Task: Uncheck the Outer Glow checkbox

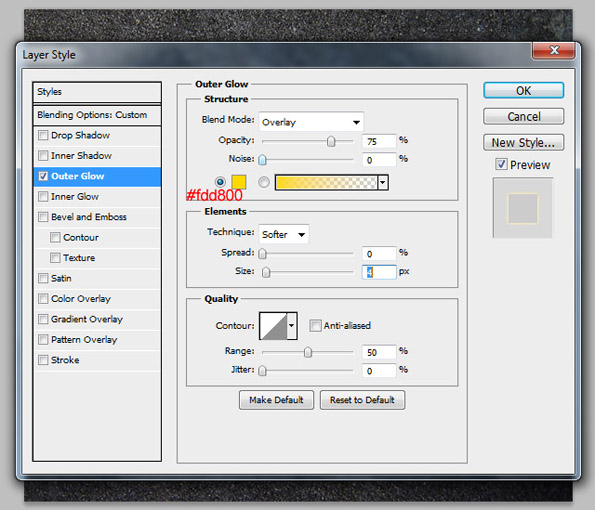Action: [x=43, y=176]
